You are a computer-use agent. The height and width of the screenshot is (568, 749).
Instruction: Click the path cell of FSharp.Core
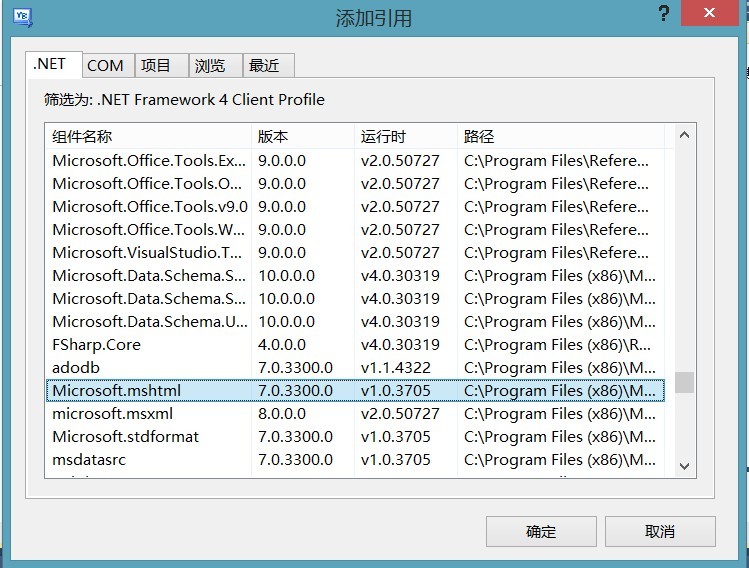(x=557, y=345)
